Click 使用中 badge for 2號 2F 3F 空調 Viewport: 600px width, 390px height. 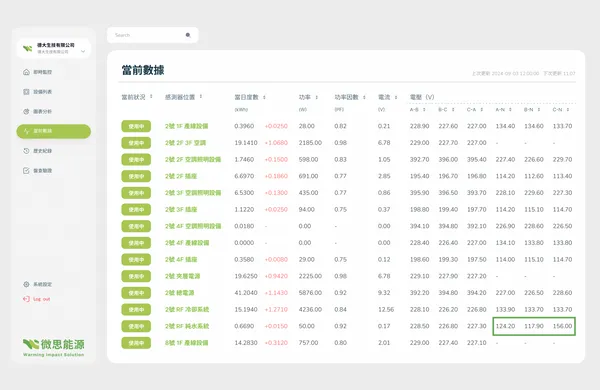(x=136, y=143)
